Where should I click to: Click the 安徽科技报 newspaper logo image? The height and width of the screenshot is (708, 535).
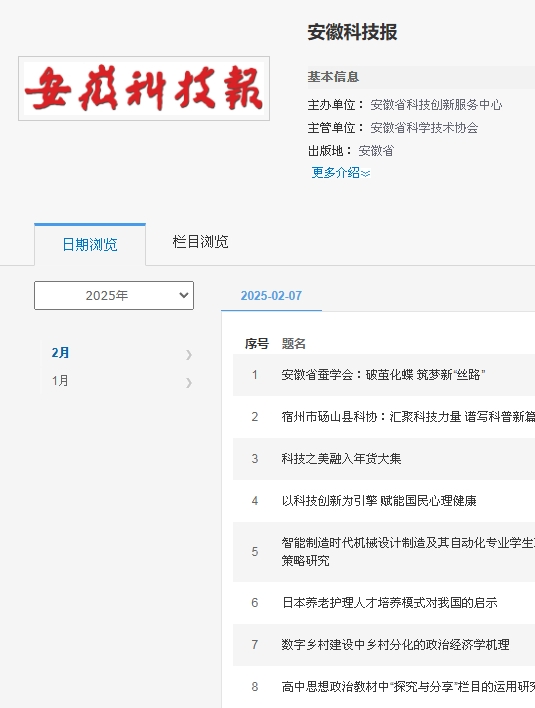144,88
